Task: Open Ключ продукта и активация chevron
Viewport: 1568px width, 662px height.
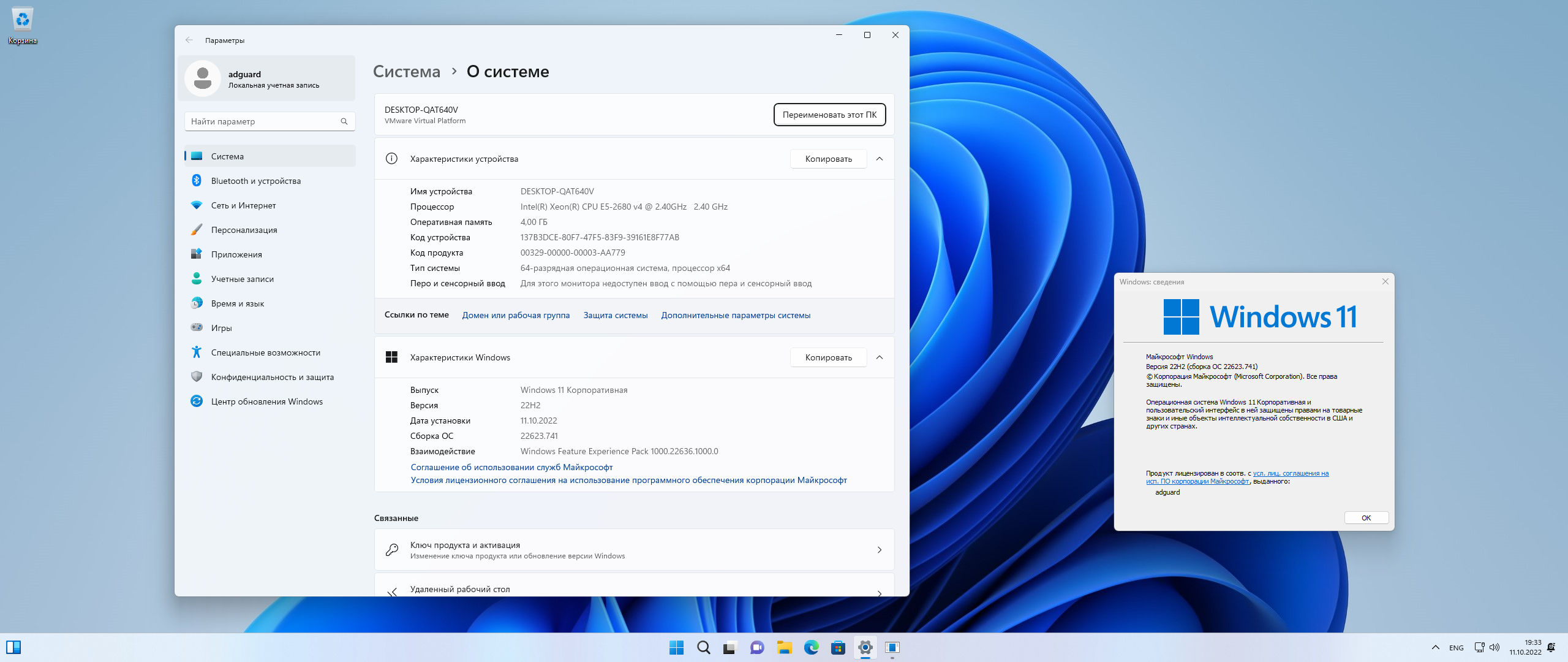Action: point(880,550)
